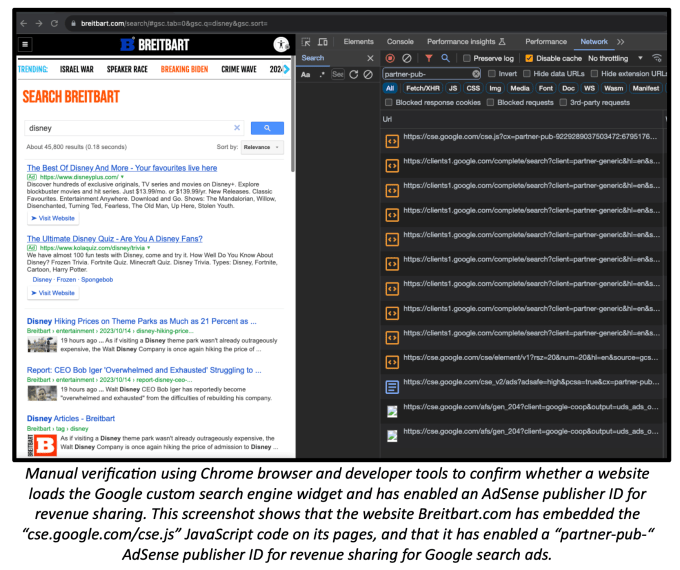Close the DevTools Search panel

(370, 58)
